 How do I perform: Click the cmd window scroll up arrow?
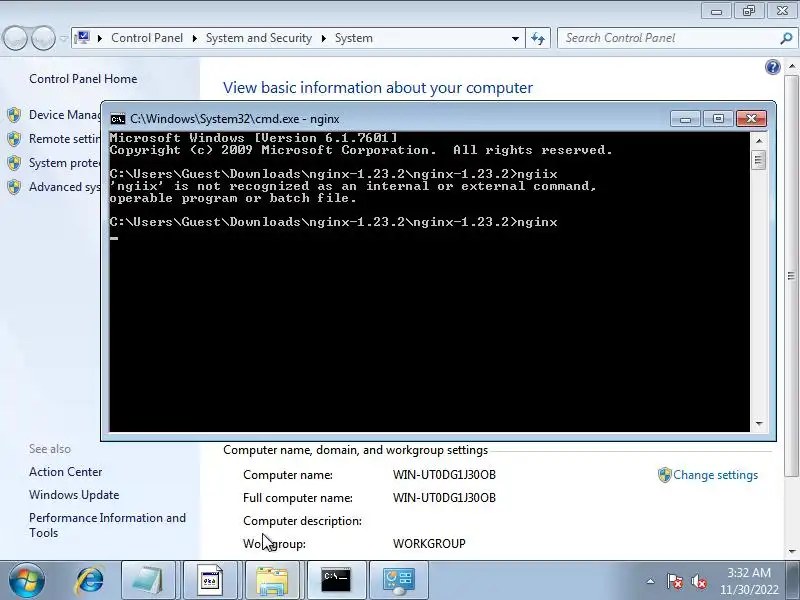coord(759,140)
